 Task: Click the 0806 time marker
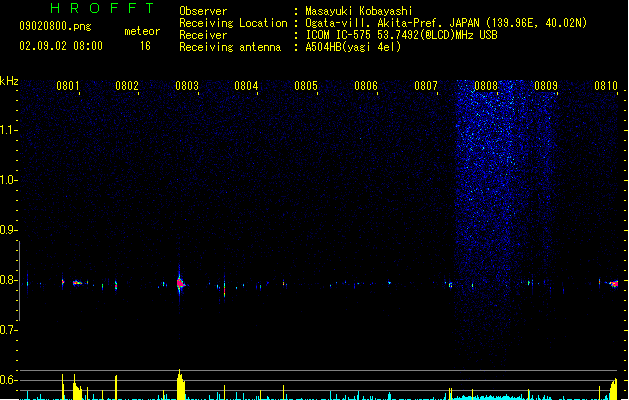pos(366,86)
